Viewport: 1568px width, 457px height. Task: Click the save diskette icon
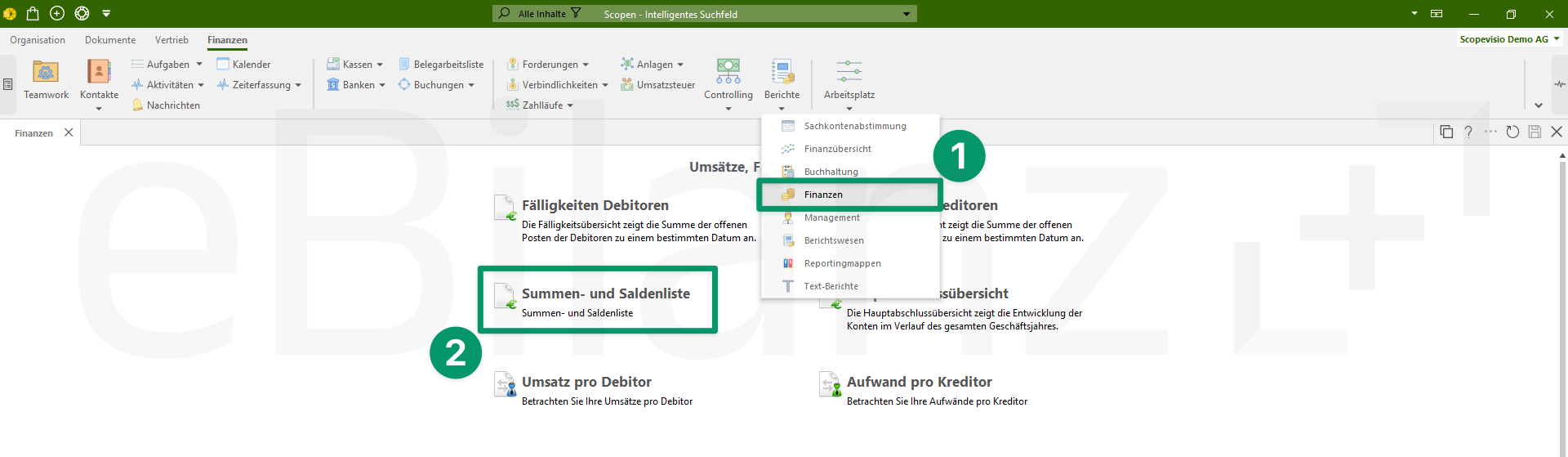pos(1535,132)
